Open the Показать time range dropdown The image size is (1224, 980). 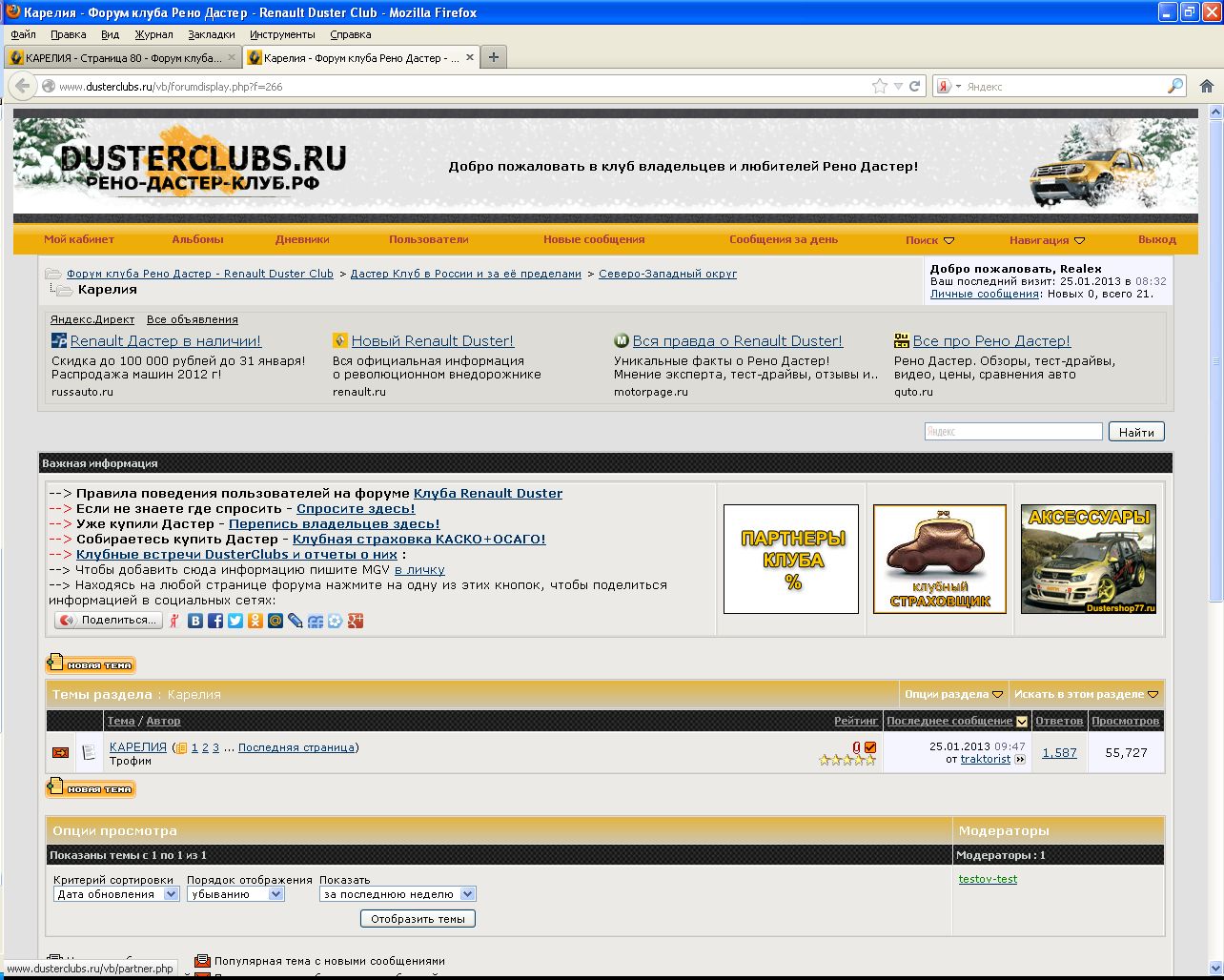[398, 894]
